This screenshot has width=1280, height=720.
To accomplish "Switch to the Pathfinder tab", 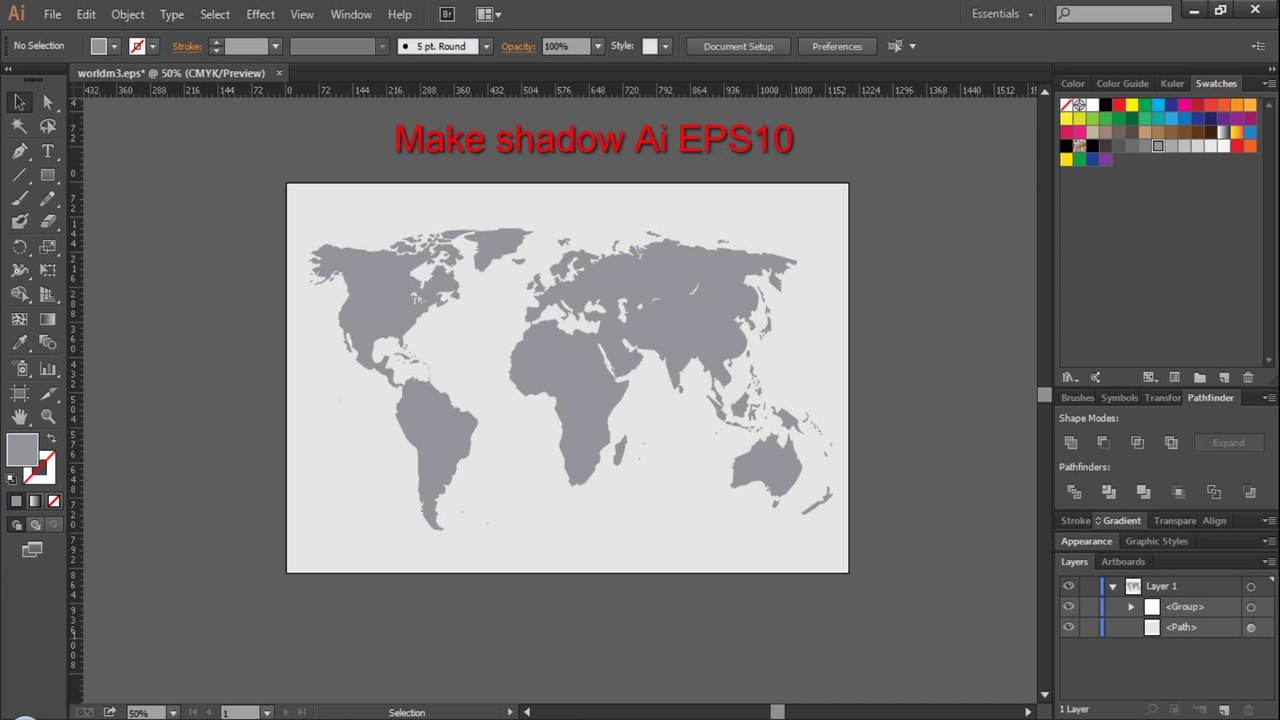I will (1210, 398).
